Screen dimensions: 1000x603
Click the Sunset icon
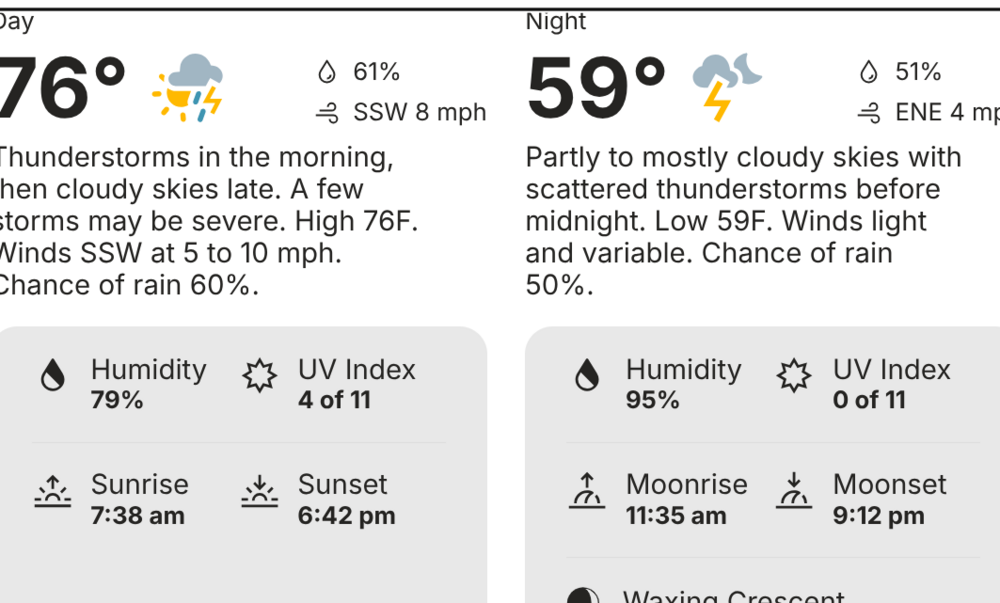tap(260, 490)
